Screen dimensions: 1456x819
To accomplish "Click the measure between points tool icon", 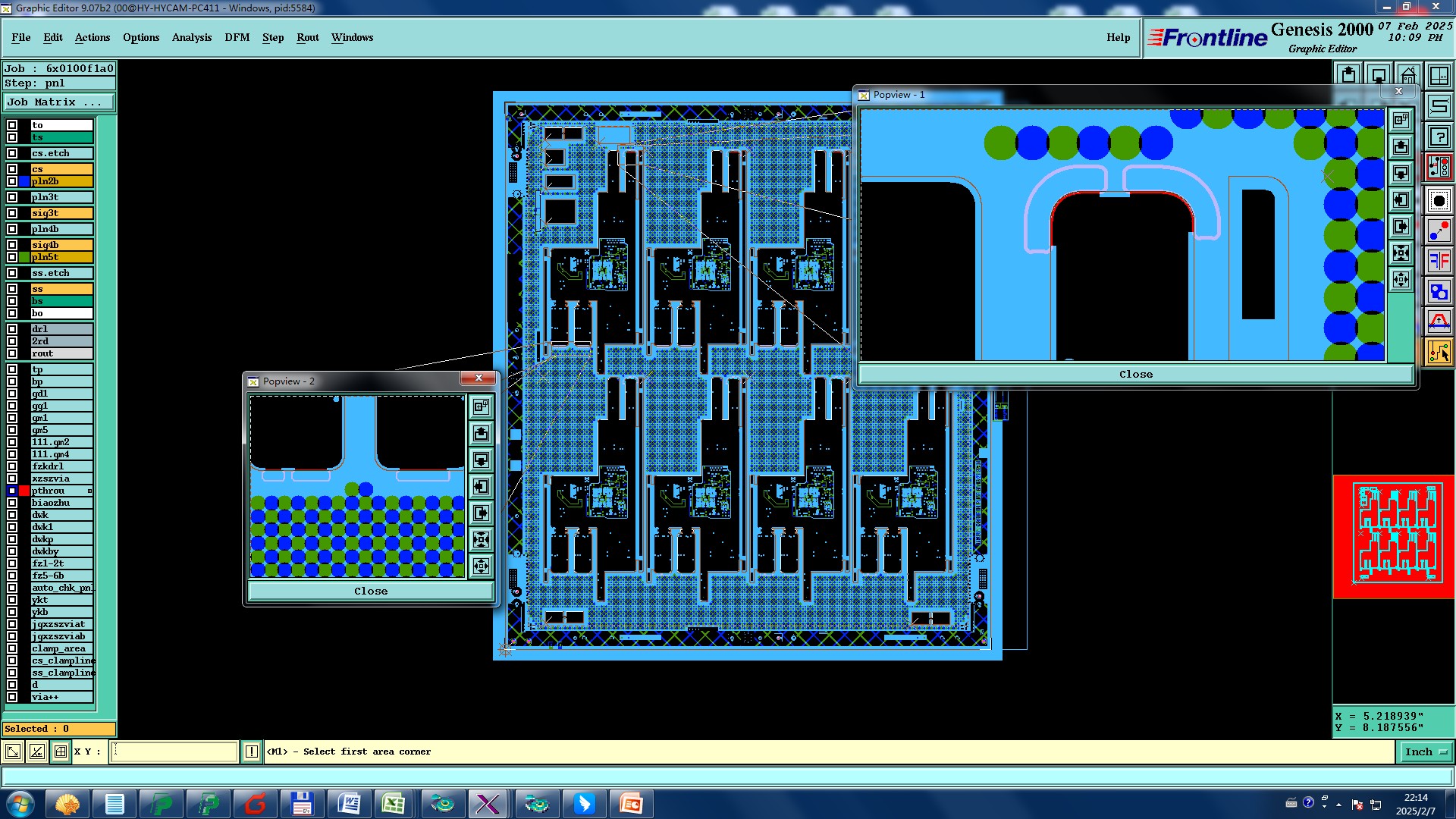I will coord(1439,230).
